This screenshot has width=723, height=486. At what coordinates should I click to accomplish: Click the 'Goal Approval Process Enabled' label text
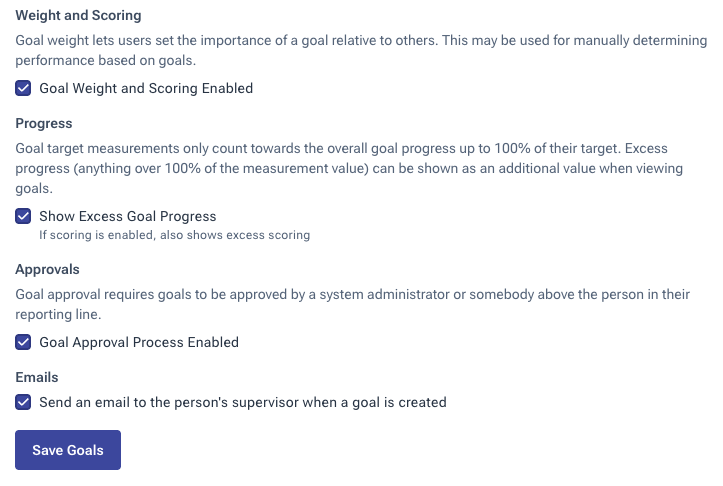tap(139, 342)
